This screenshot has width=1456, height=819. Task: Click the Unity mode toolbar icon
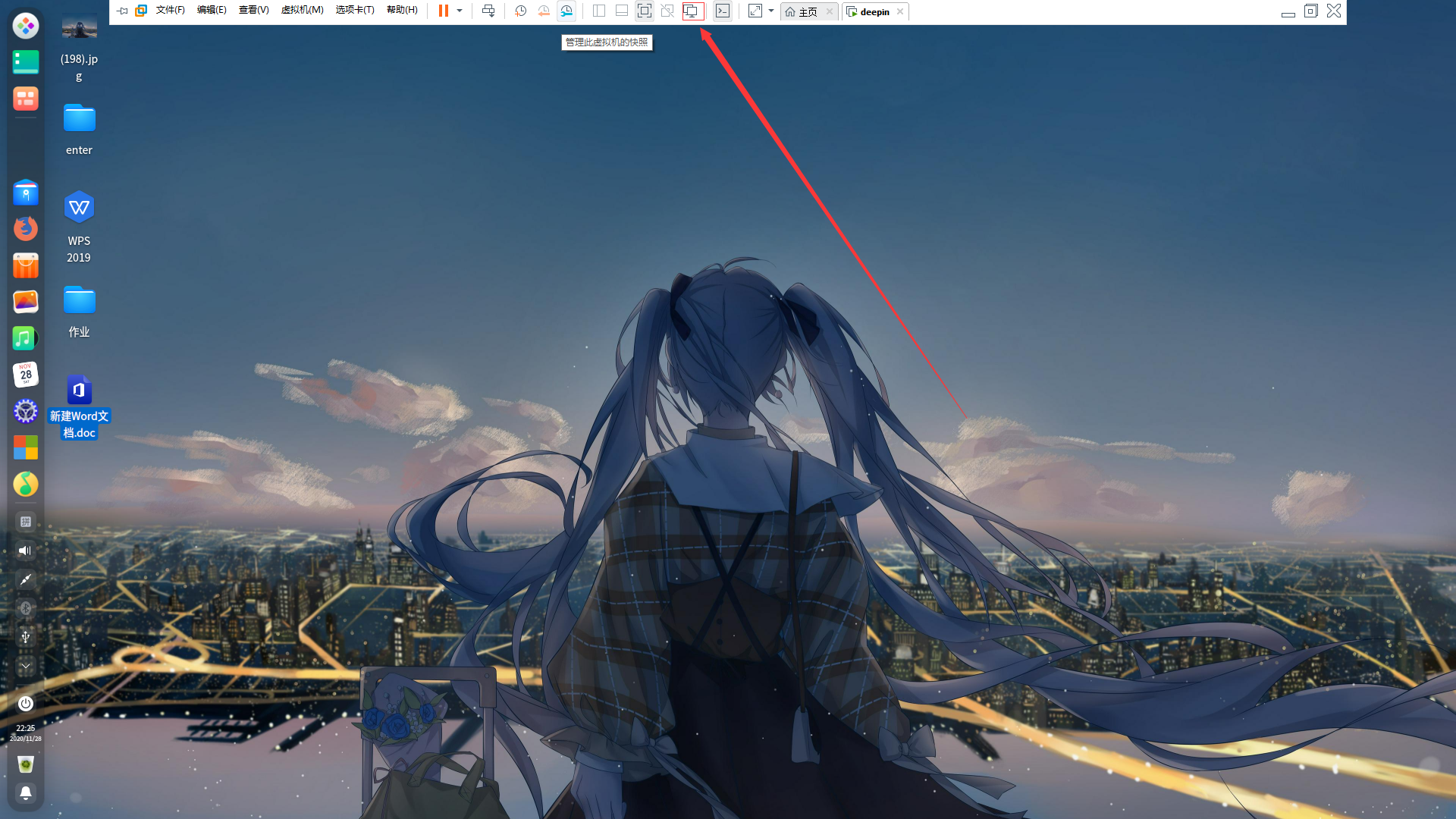pyautogui.click(x=667, y=11)
